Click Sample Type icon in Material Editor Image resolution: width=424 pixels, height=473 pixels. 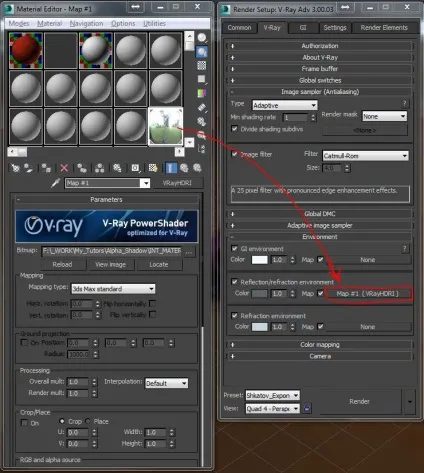202,38
